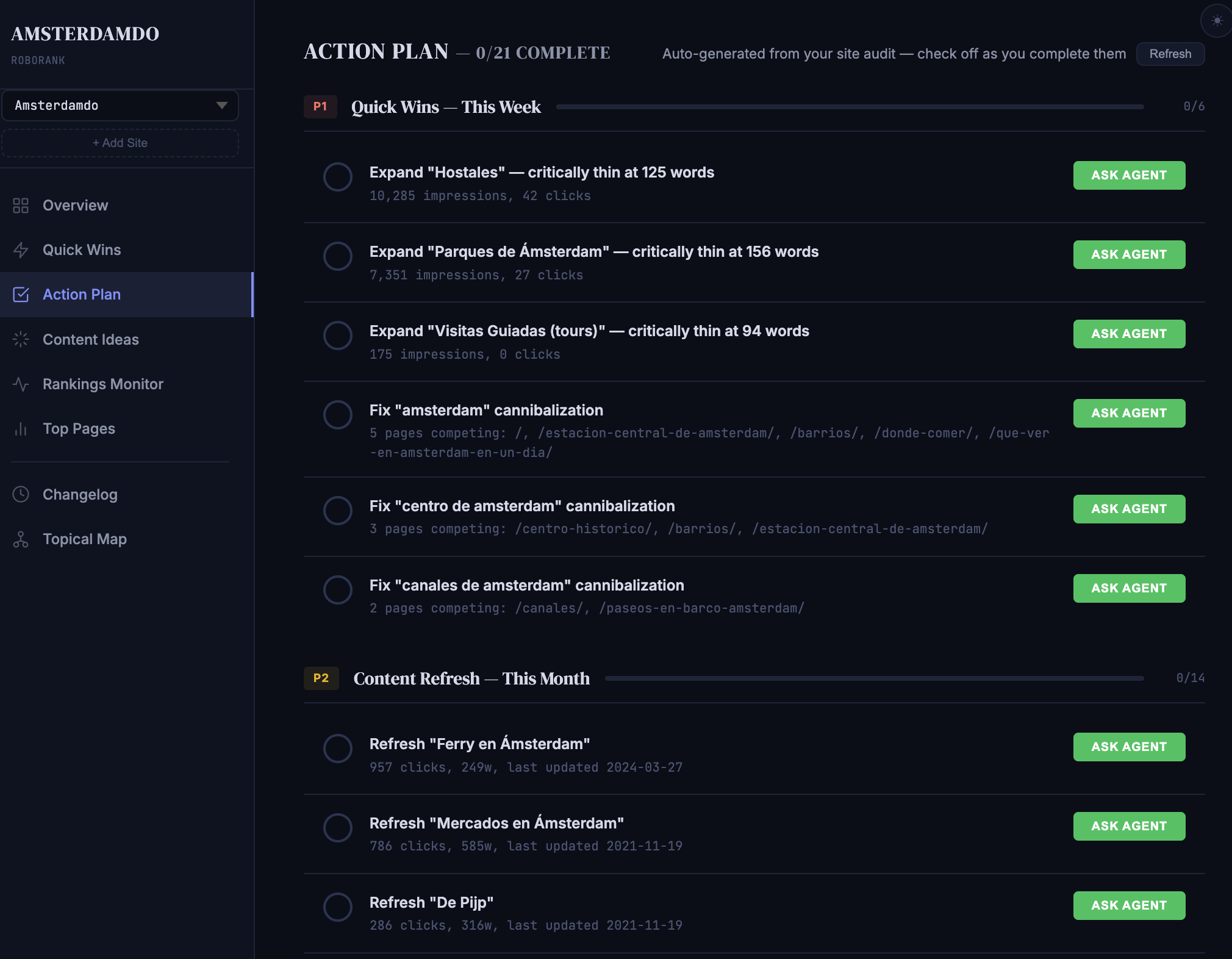Click the Top Pages bar chart icon
The image size is (1232, 959).
click(x=21, y=429)
